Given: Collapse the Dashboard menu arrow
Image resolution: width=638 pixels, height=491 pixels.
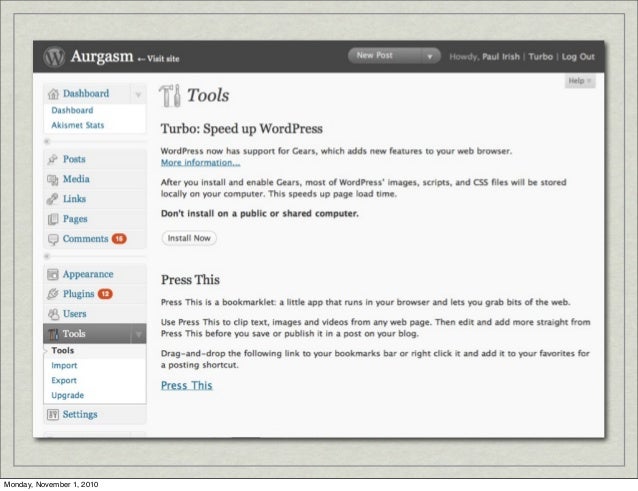Looking at the screenshot, I should pos(138,94).
